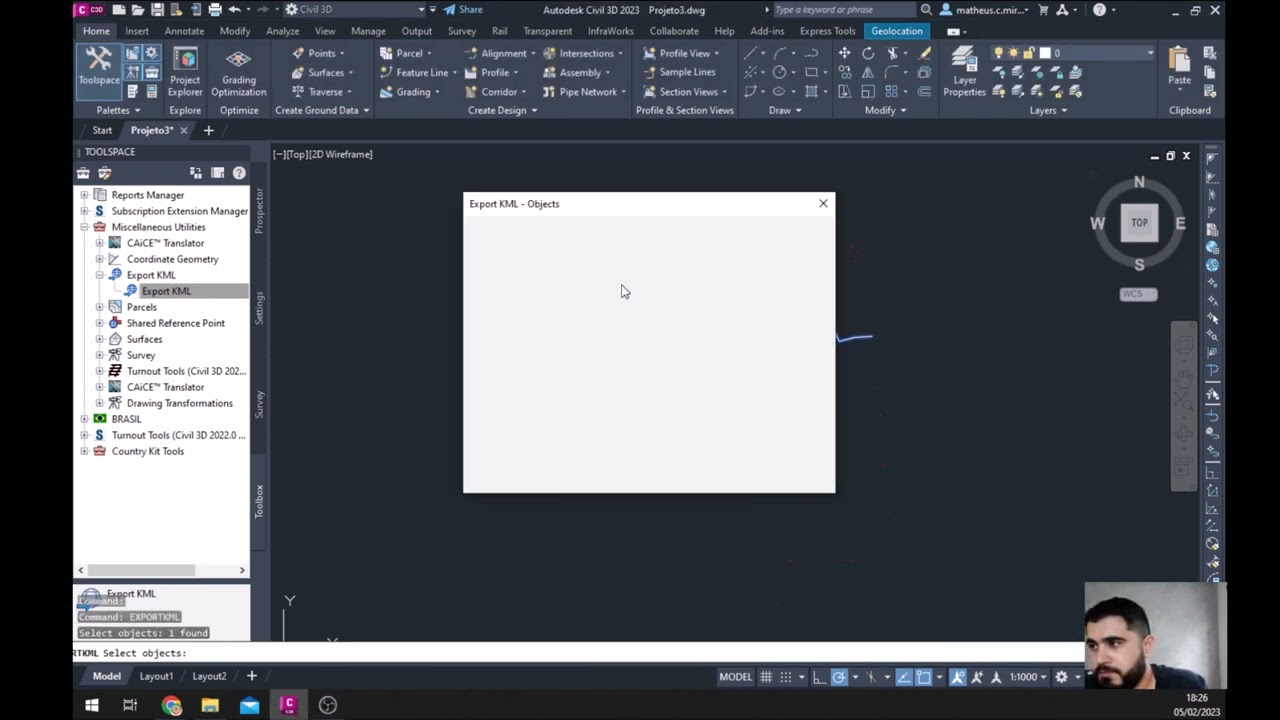
Task: Toggle annotation visibility in status bar
Action: [x=958, y=677]
